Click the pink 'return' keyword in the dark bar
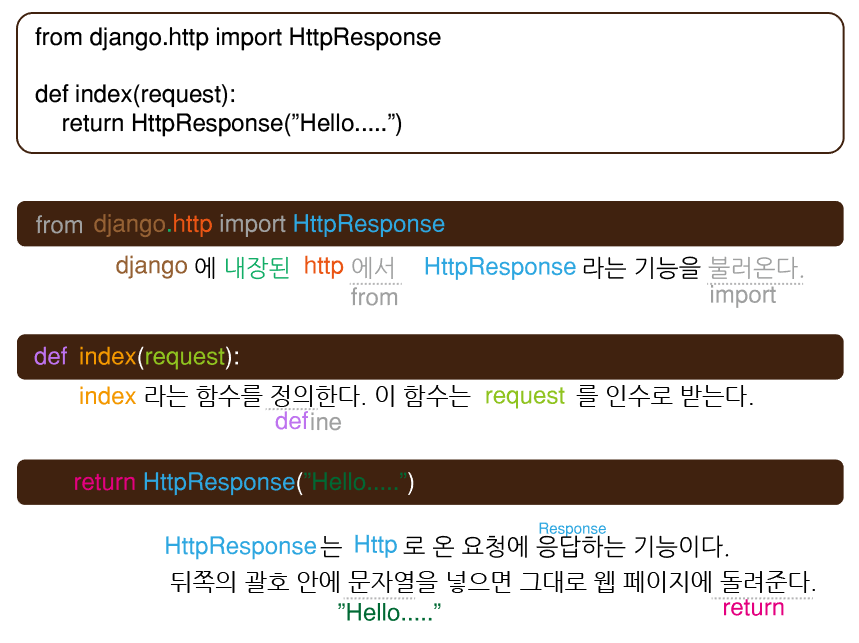The width and height of the screenshot is (859, 643). point(105,483)
